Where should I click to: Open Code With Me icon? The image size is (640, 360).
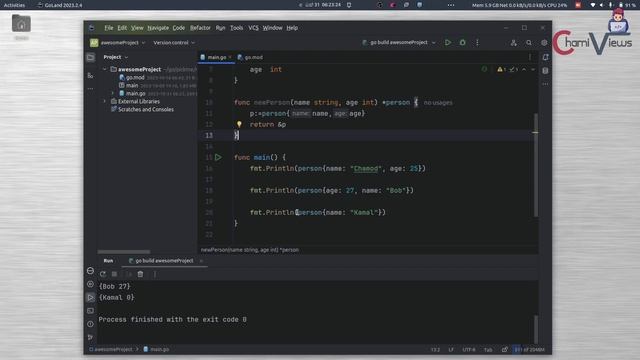[x=513, y=42]
